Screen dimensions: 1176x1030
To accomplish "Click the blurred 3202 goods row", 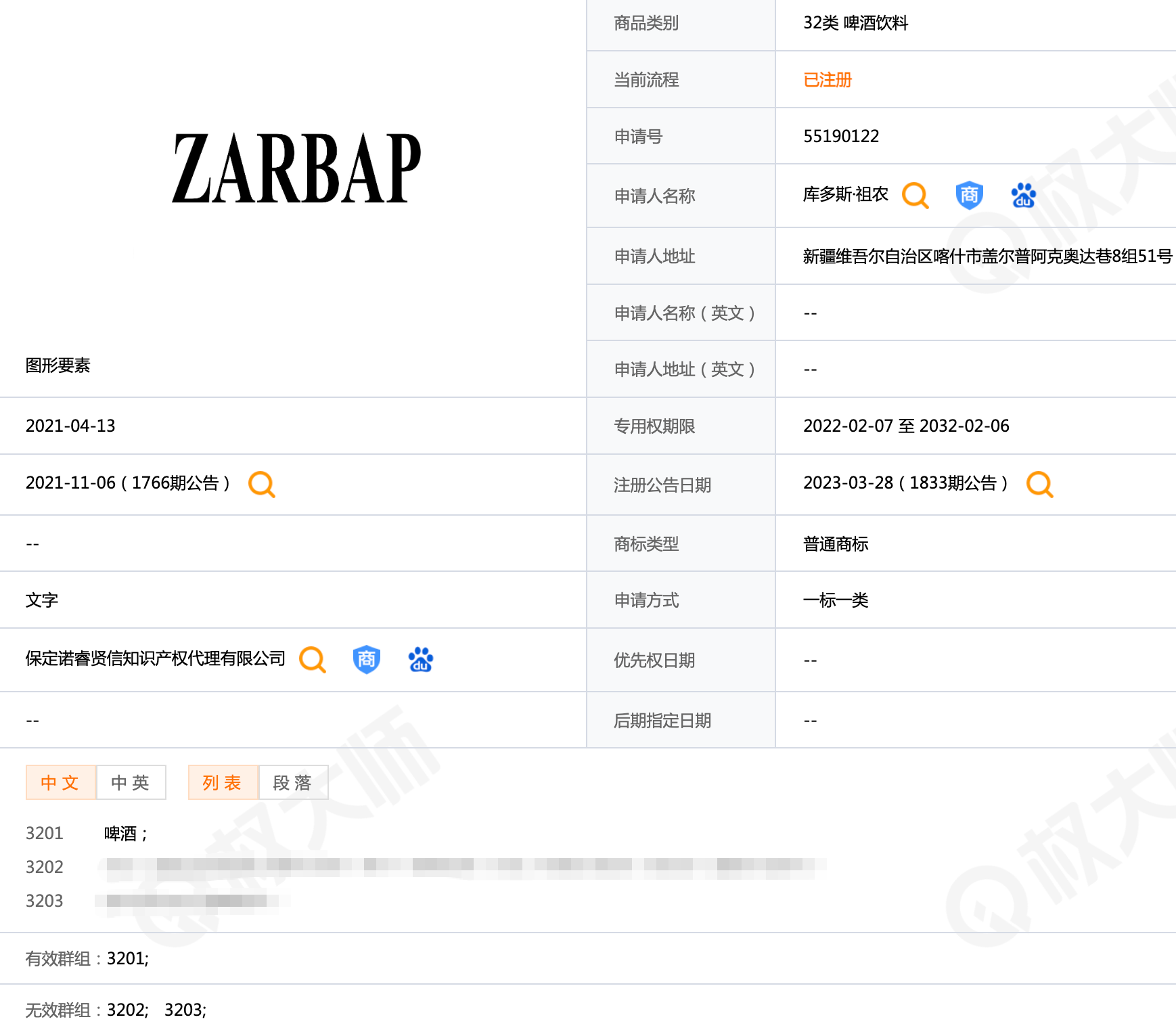I will [460, 866].
